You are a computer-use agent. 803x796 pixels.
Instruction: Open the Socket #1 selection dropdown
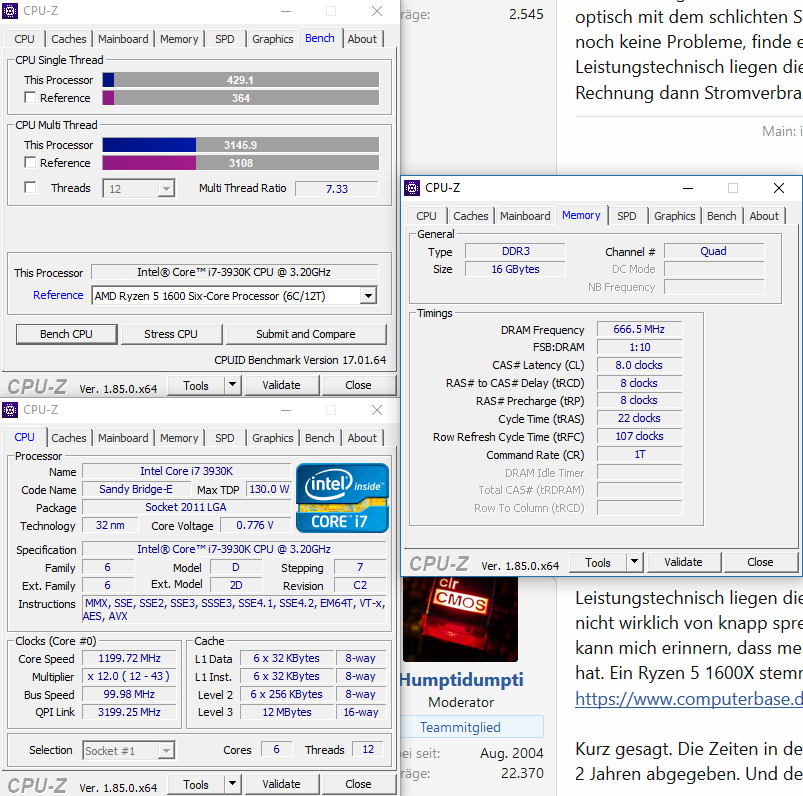coord(129,750)
